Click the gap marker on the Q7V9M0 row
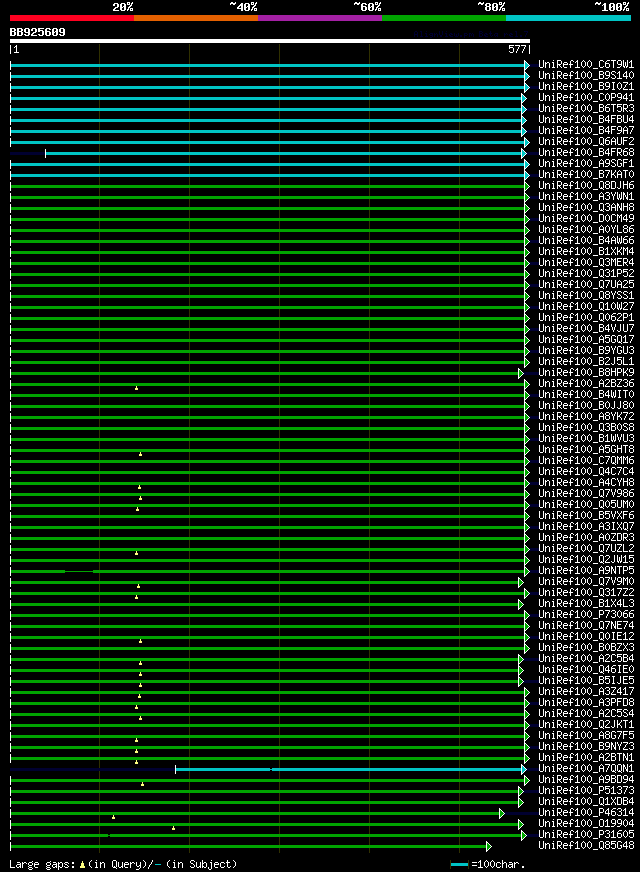The height and width of the screenshot is (872, 640). point(138,586)
